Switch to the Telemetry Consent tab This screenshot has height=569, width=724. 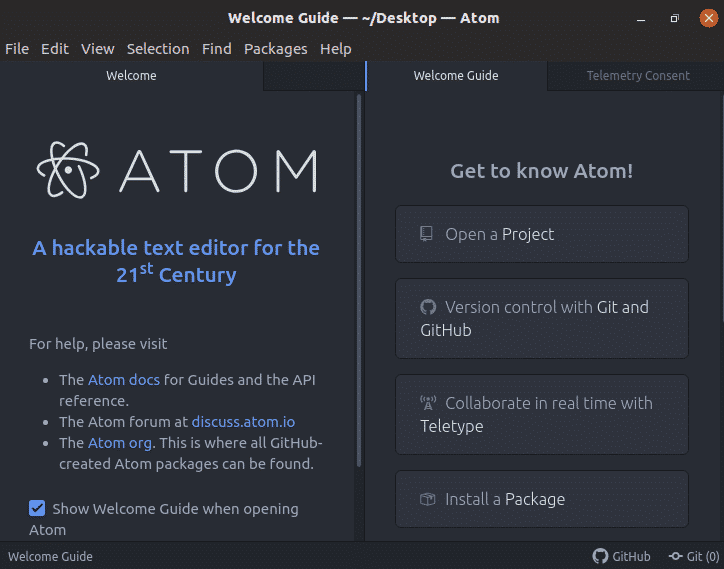pyautogui.click(x=637, y=76)
